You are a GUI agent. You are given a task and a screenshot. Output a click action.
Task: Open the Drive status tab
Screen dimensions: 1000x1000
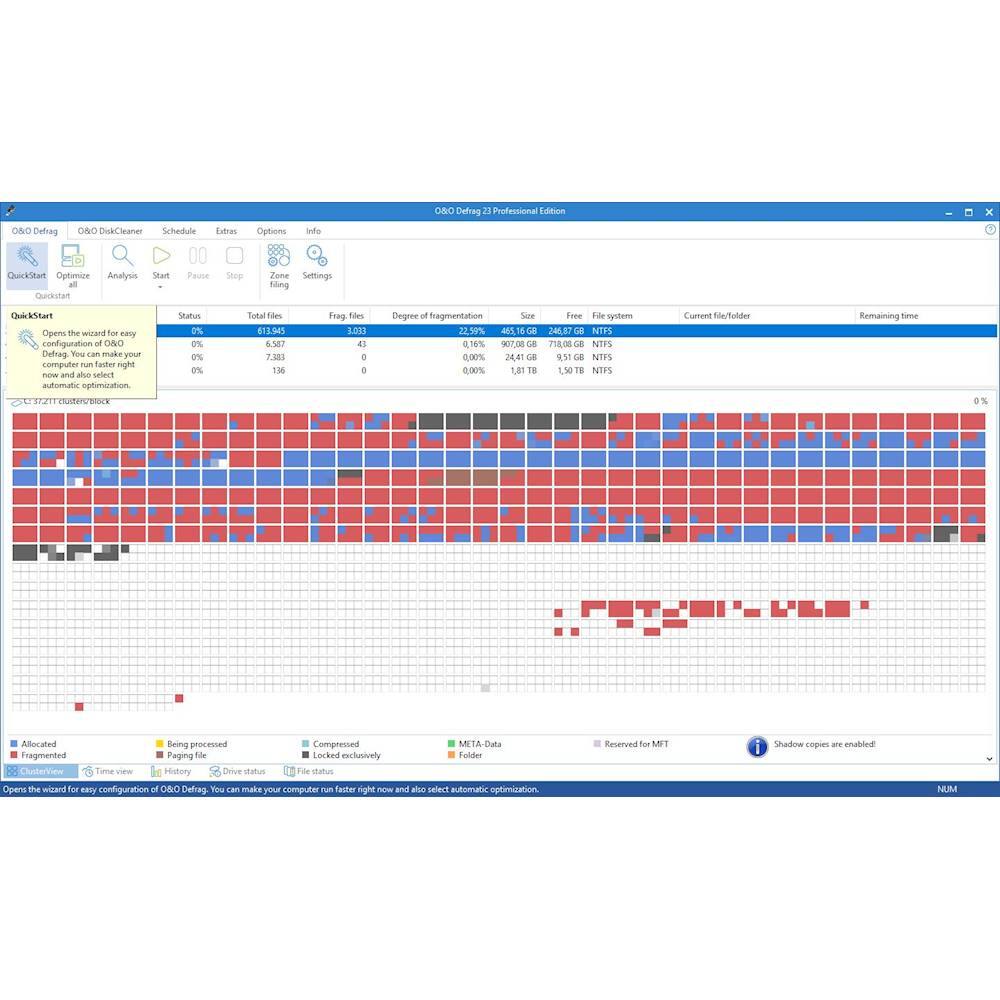tap(238, 772)
